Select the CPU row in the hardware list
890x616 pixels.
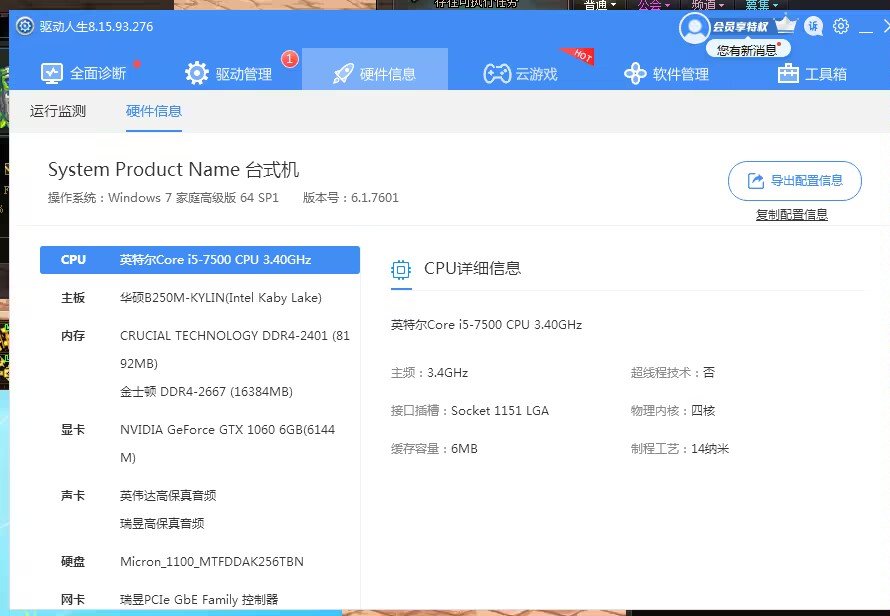tap(200, 259)
